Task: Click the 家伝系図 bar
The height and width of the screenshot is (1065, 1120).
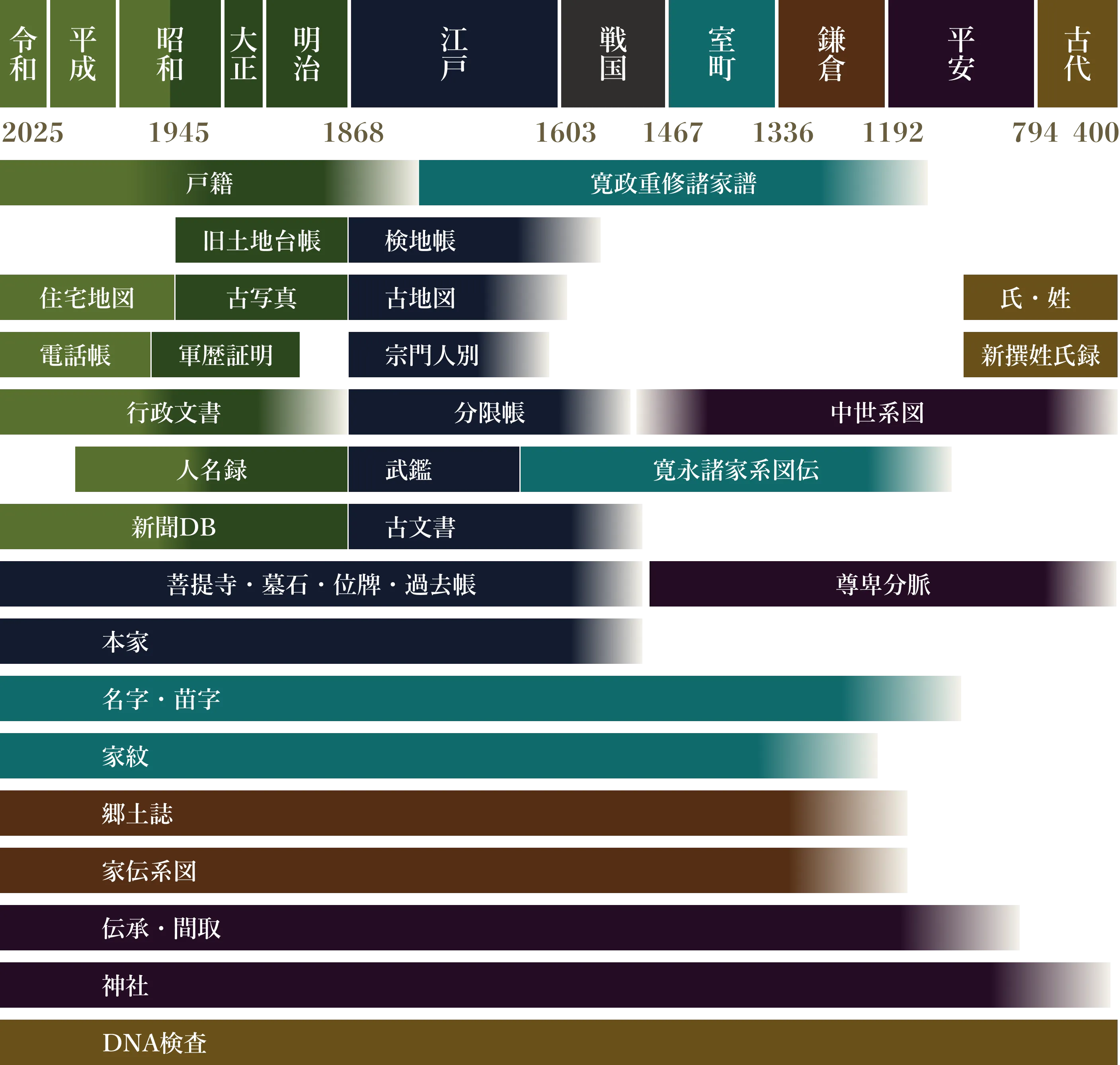Action: tap(454, 871)
